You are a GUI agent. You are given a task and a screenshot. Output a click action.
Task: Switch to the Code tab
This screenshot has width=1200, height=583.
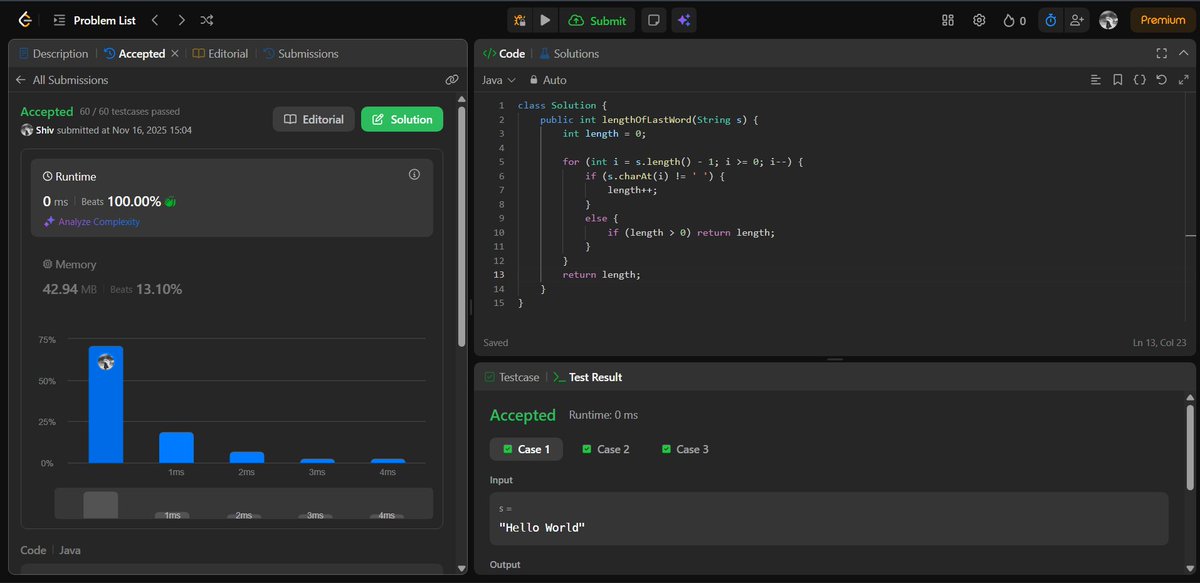coord(504,54)
